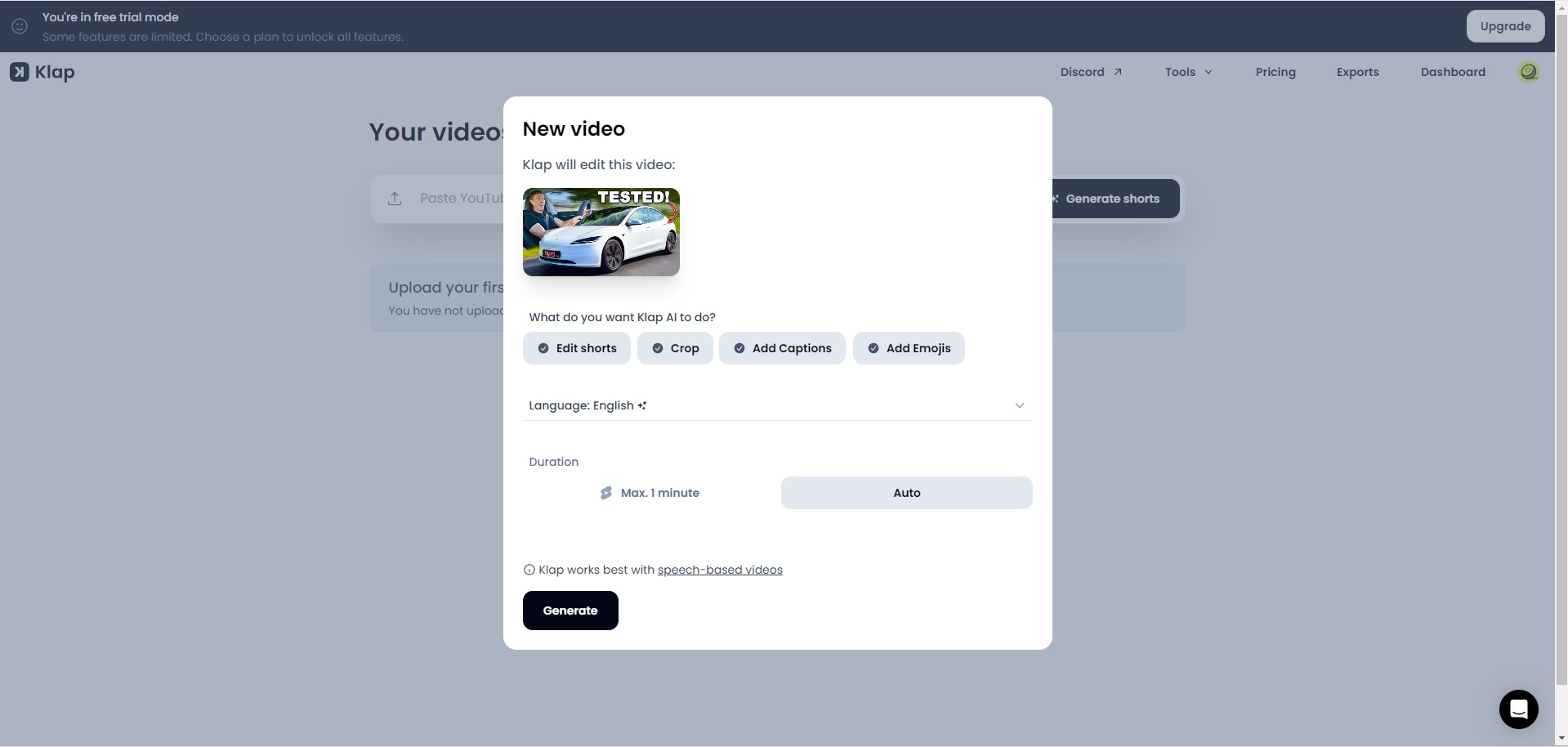Go to the Pricing page
This screenshot has width=1568, height=747.
1275,72
